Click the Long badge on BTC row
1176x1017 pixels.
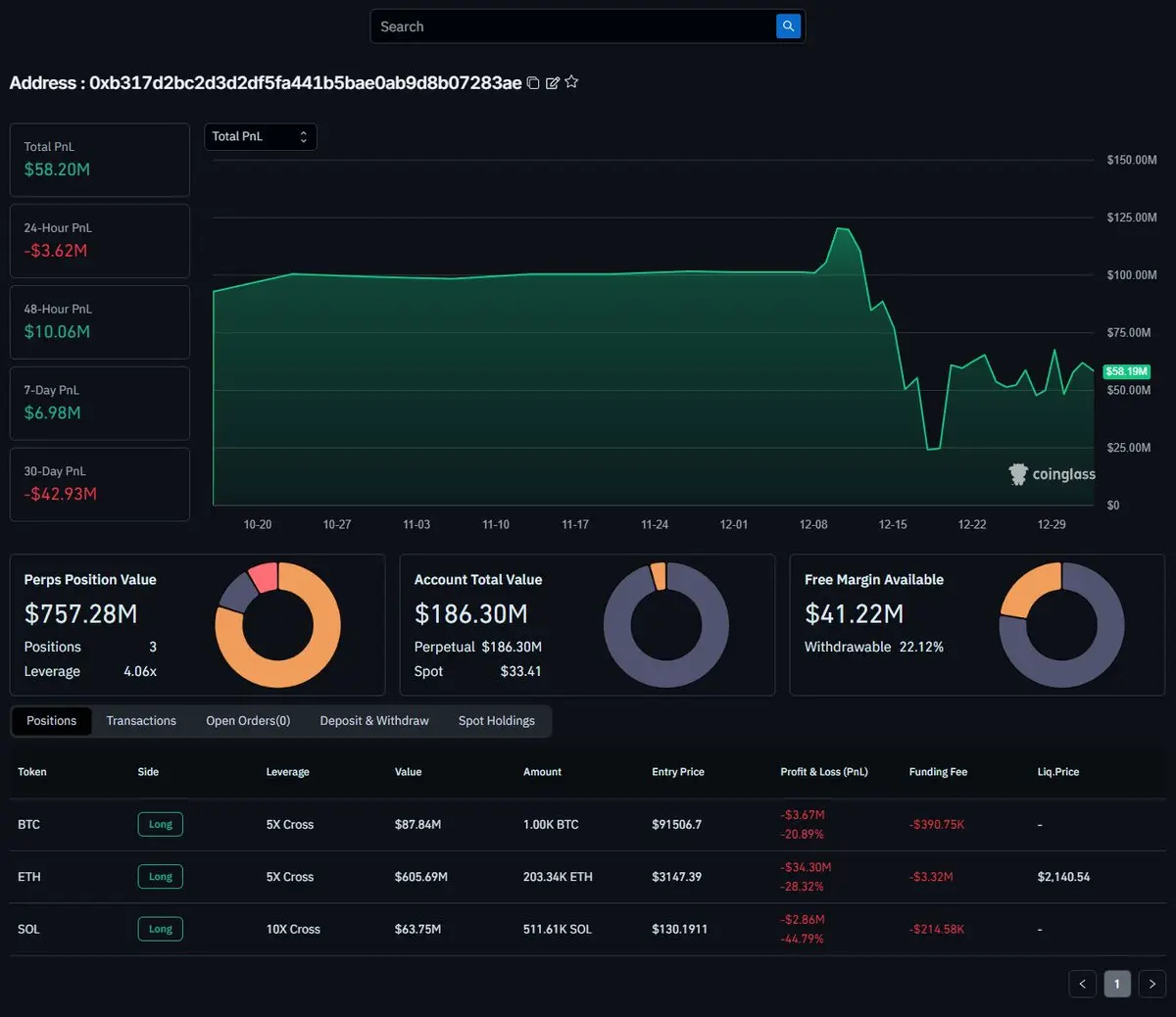(160, 824)
